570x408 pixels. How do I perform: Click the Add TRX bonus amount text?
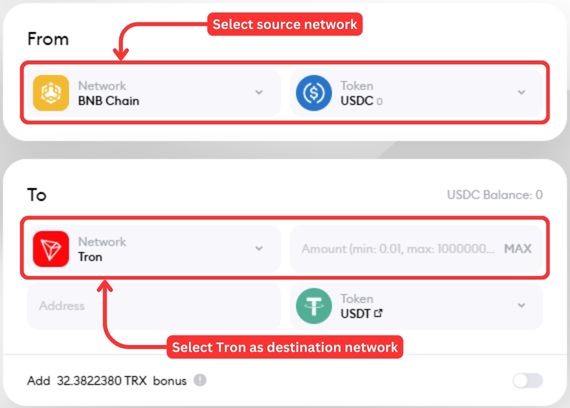click(107, 381)
